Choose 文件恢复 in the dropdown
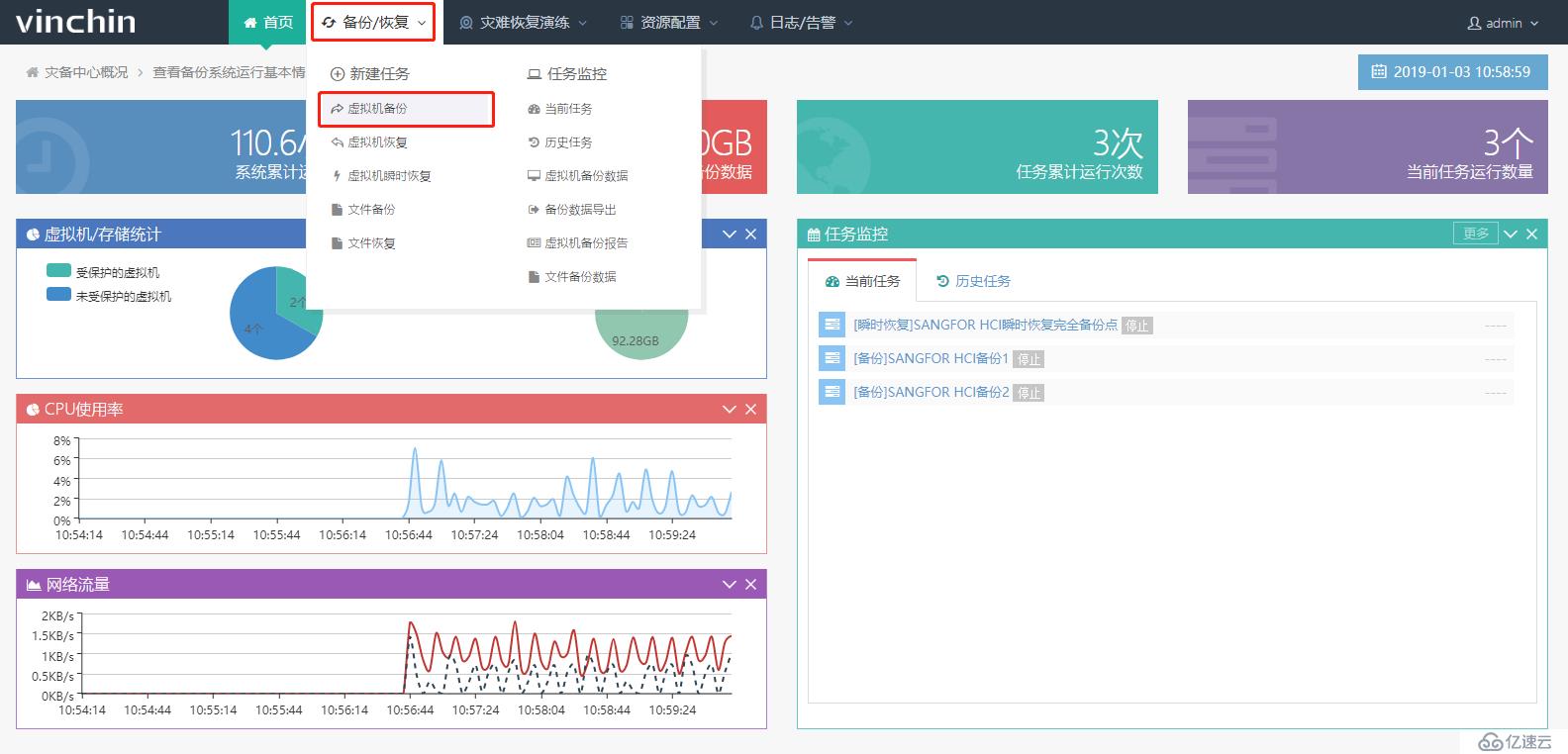Screen dimensions: 1568x754 tap(363, 243)
